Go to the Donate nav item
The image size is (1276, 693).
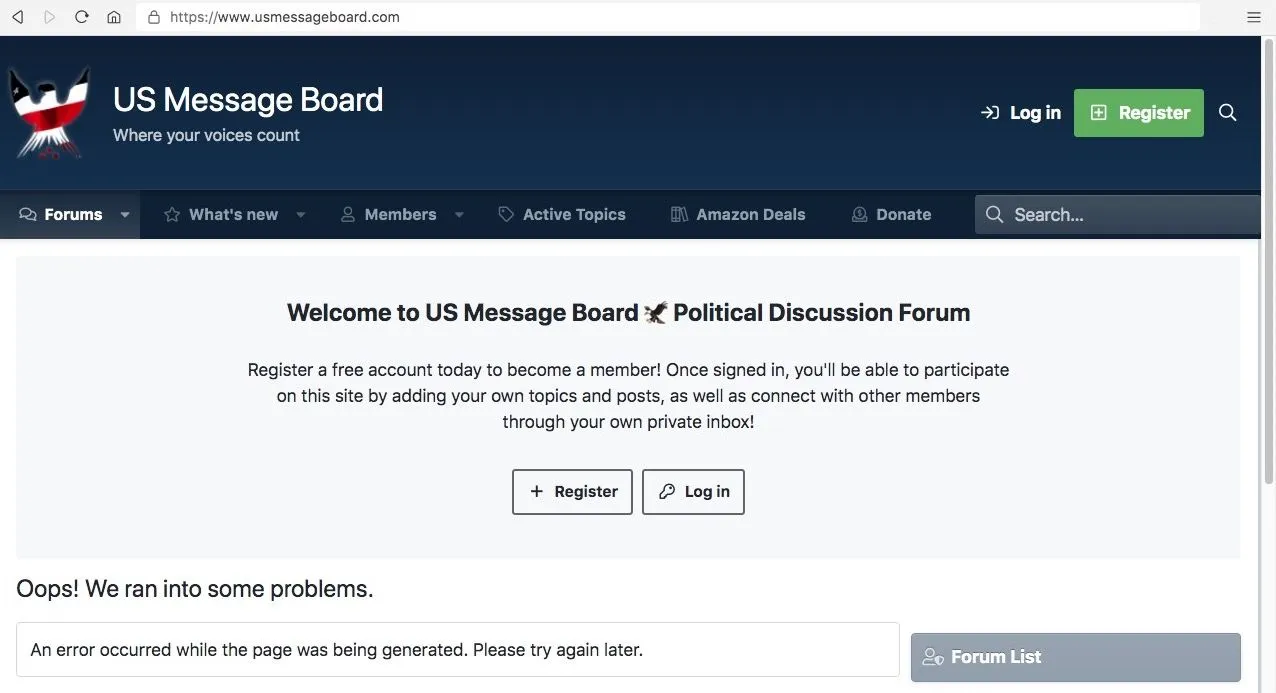tap(891, 215)
